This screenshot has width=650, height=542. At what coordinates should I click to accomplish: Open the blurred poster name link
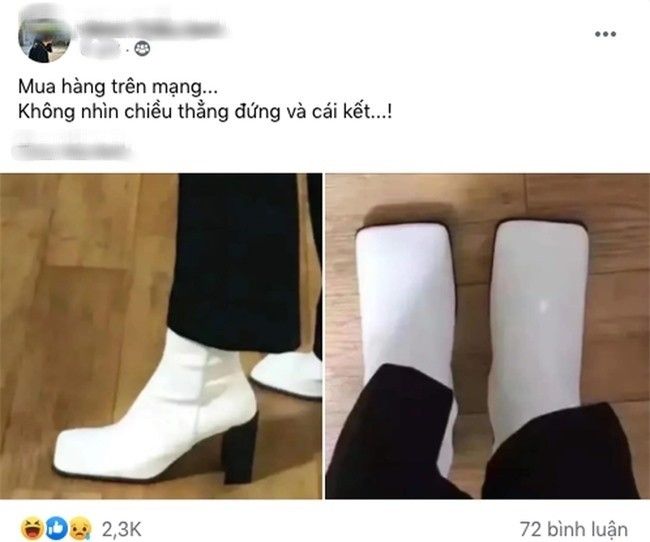tap(152, 29)
